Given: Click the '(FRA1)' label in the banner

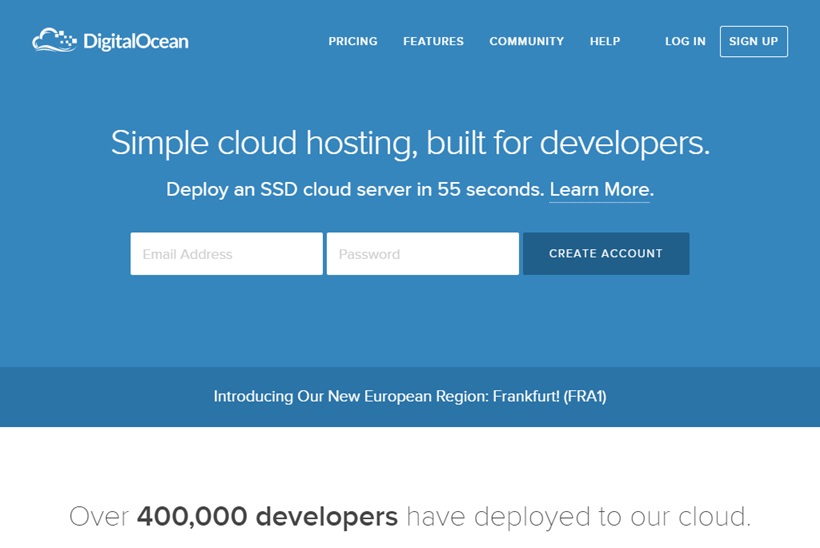Looking at the screenshot, I should [585, 396].
